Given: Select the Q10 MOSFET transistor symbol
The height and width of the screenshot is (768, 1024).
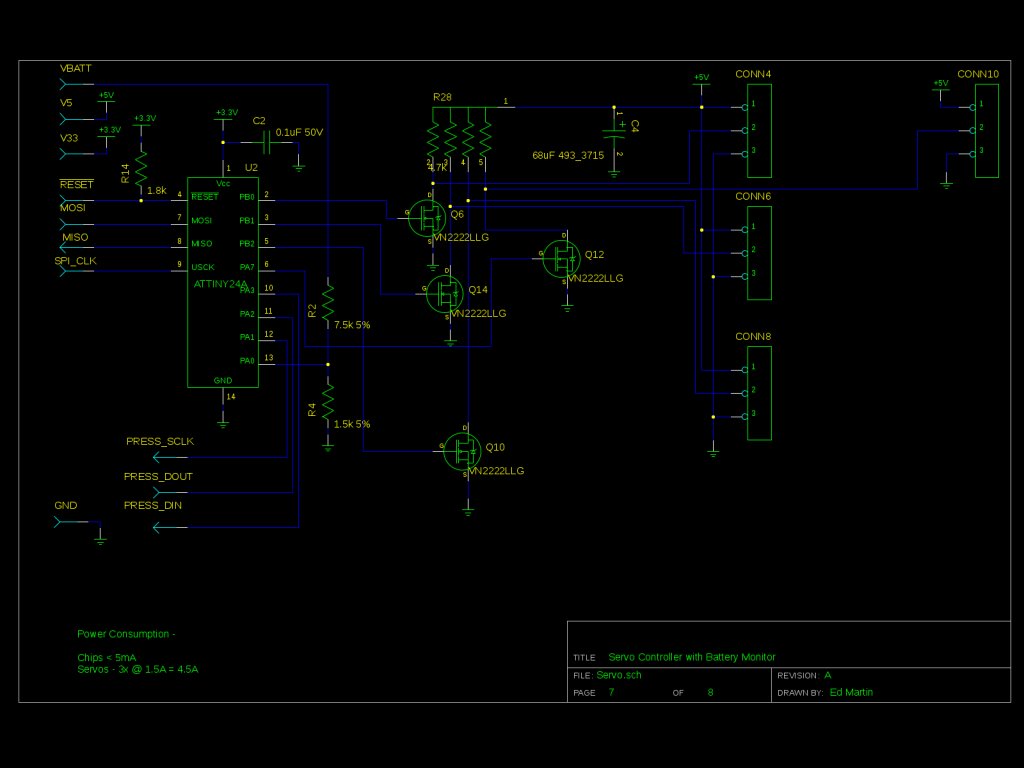Looking at the screenshot, I should pos(462,451).
